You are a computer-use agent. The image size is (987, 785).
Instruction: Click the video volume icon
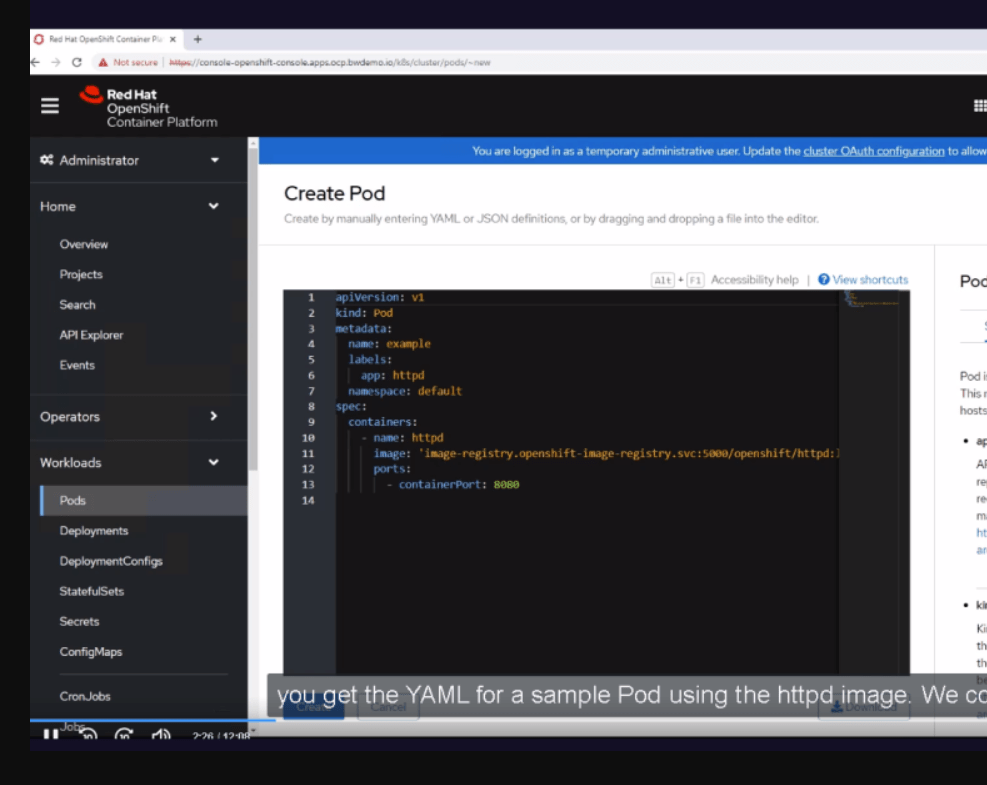[161, 735]
